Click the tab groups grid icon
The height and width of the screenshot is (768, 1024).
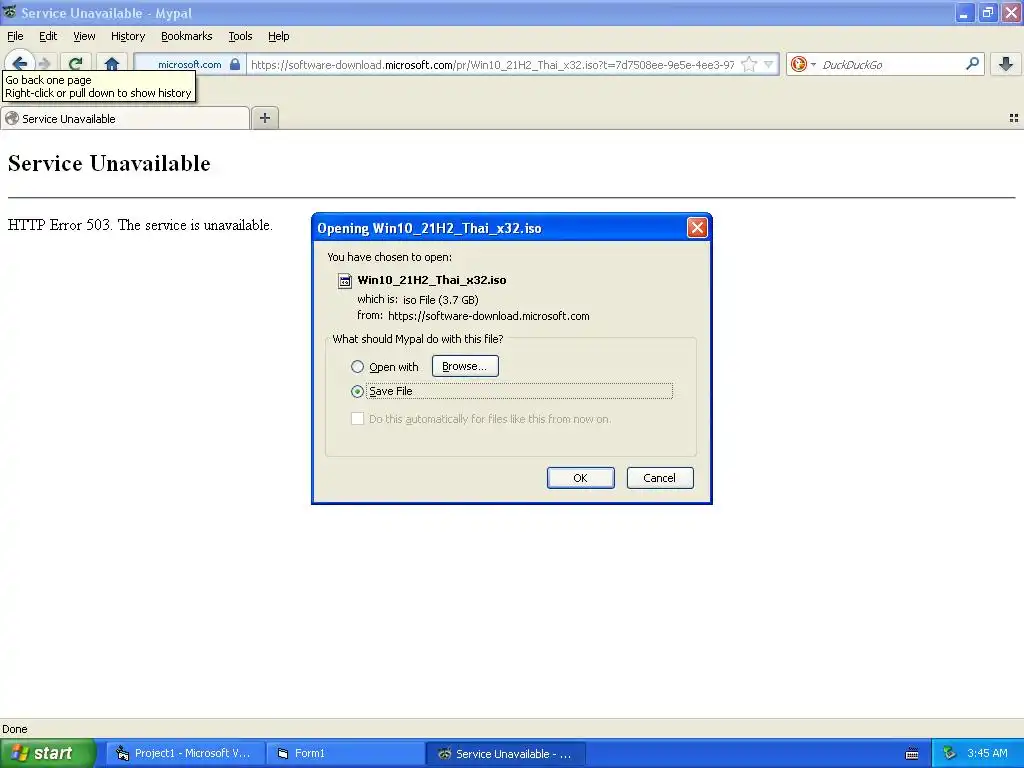click(1014, 118)
